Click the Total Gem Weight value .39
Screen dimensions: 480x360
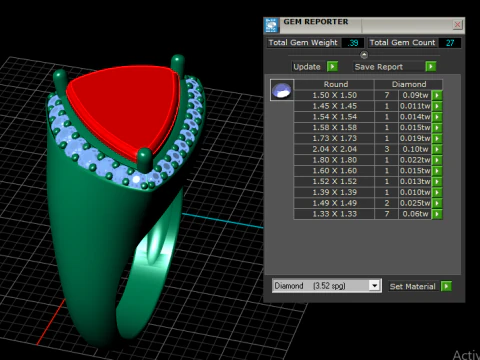pyautogui.click(x=353, y=43)
